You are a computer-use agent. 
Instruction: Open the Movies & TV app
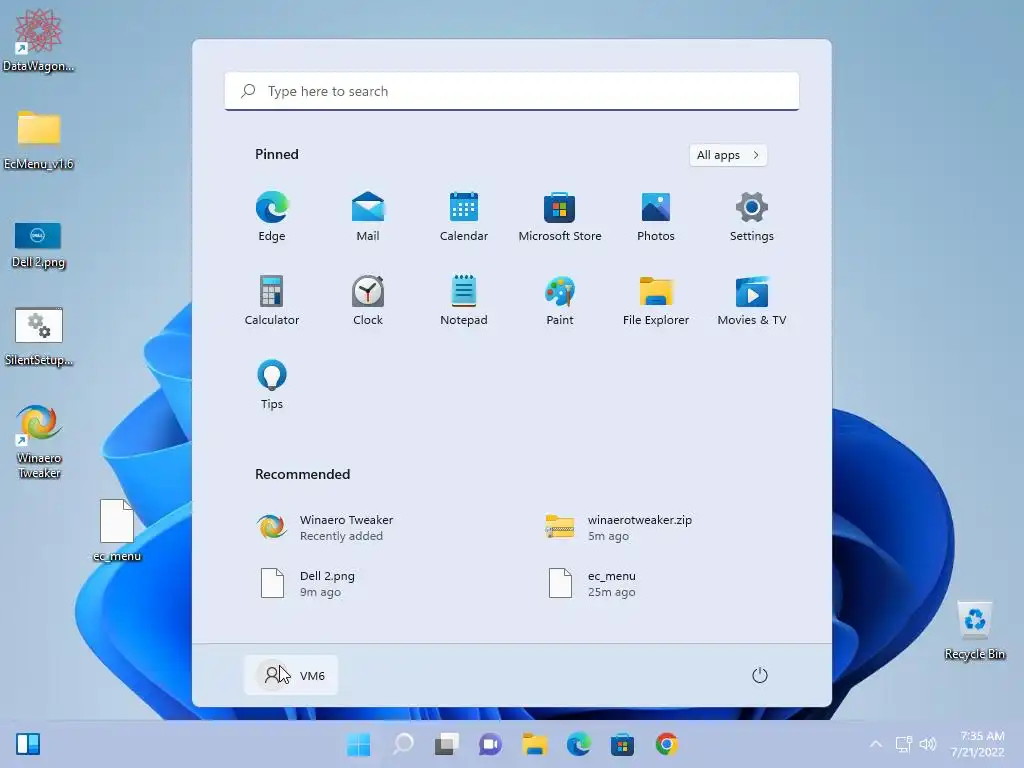(752, 300)
